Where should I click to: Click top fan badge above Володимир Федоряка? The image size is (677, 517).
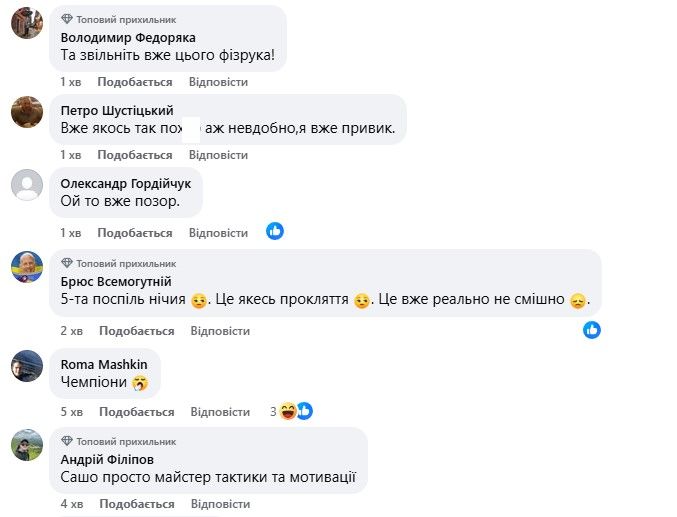67,19
